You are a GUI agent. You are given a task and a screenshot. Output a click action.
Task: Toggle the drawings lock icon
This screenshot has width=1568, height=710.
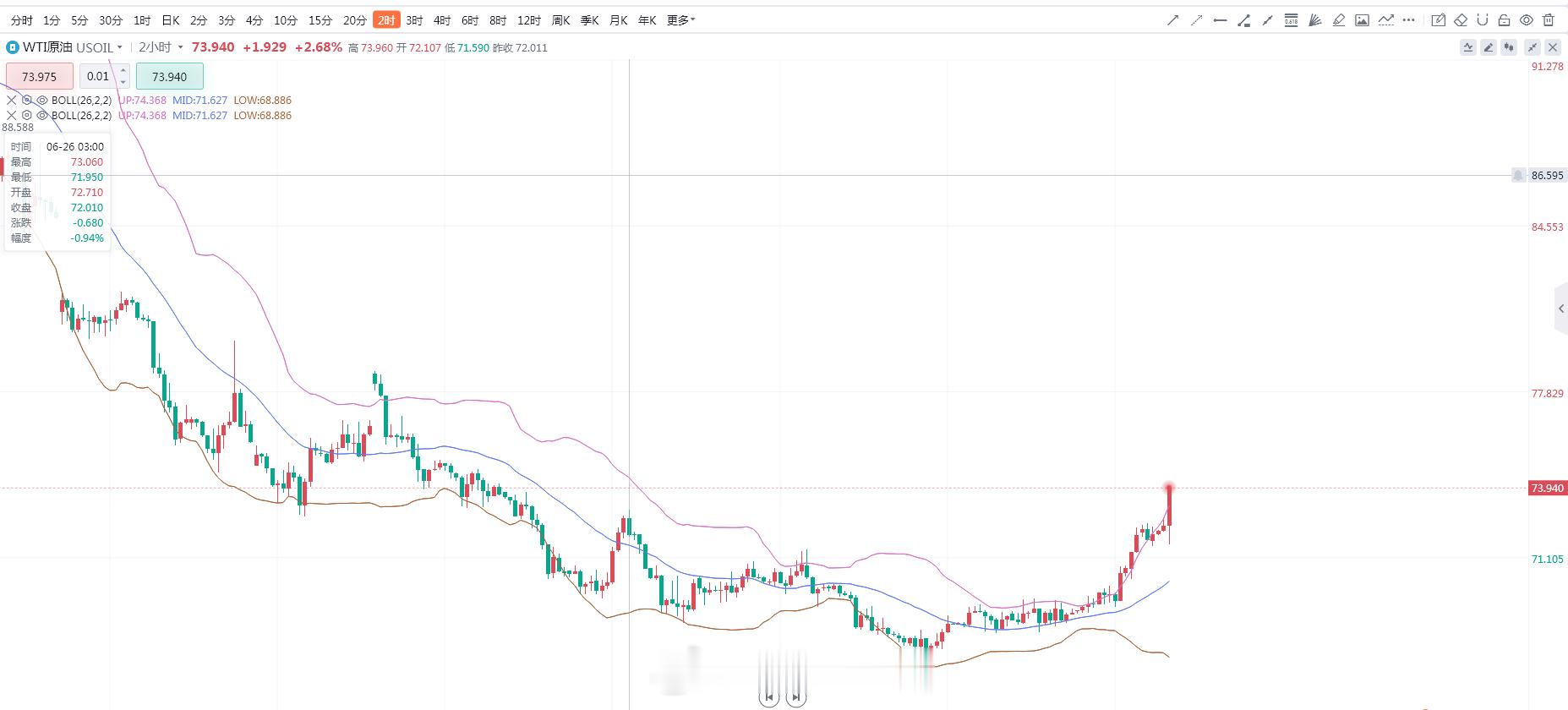click(1504, 20)
